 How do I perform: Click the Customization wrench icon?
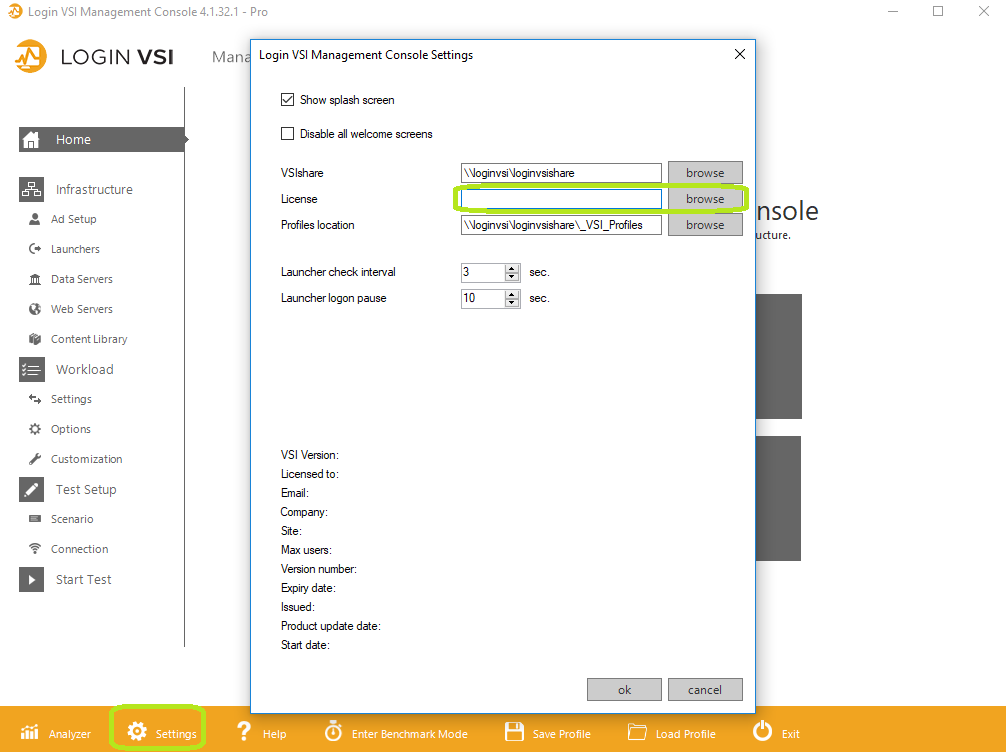[35, 459]
